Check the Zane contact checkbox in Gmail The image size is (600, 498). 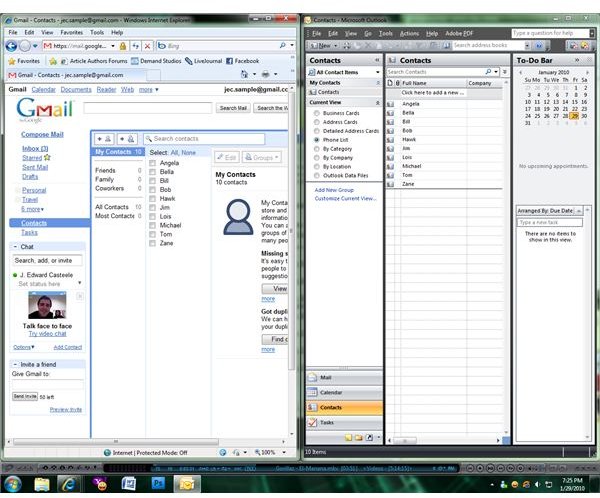152,243
